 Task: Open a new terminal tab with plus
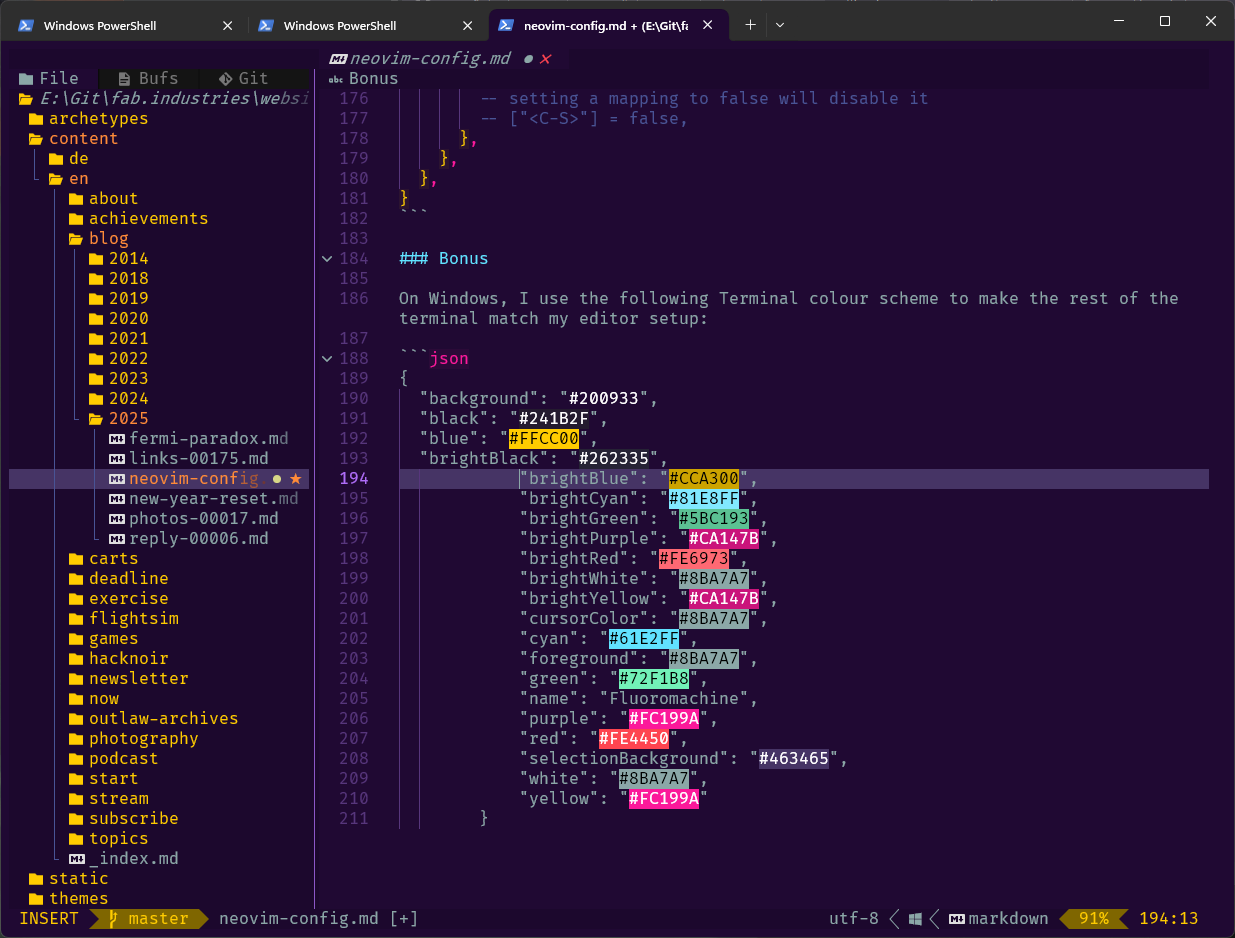(x=751, y=26)
